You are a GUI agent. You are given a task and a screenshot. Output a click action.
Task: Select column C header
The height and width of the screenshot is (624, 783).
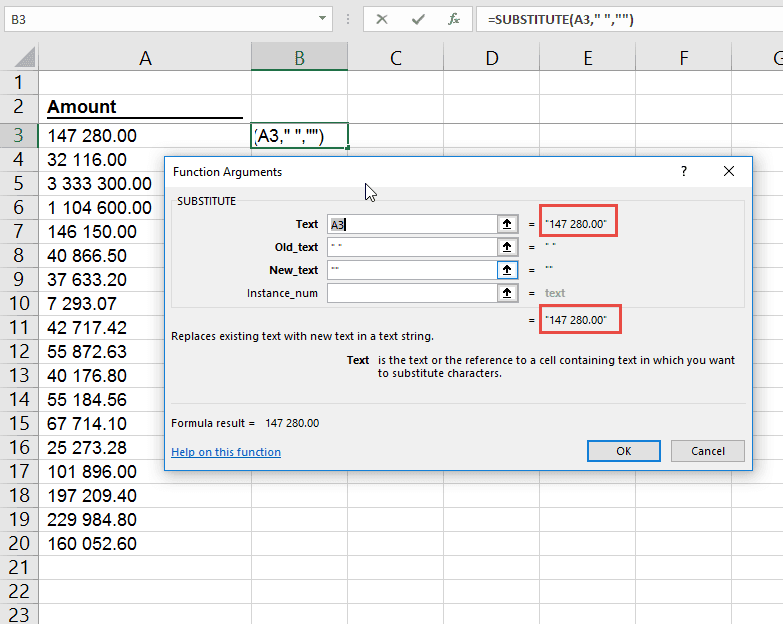point(395,58)
